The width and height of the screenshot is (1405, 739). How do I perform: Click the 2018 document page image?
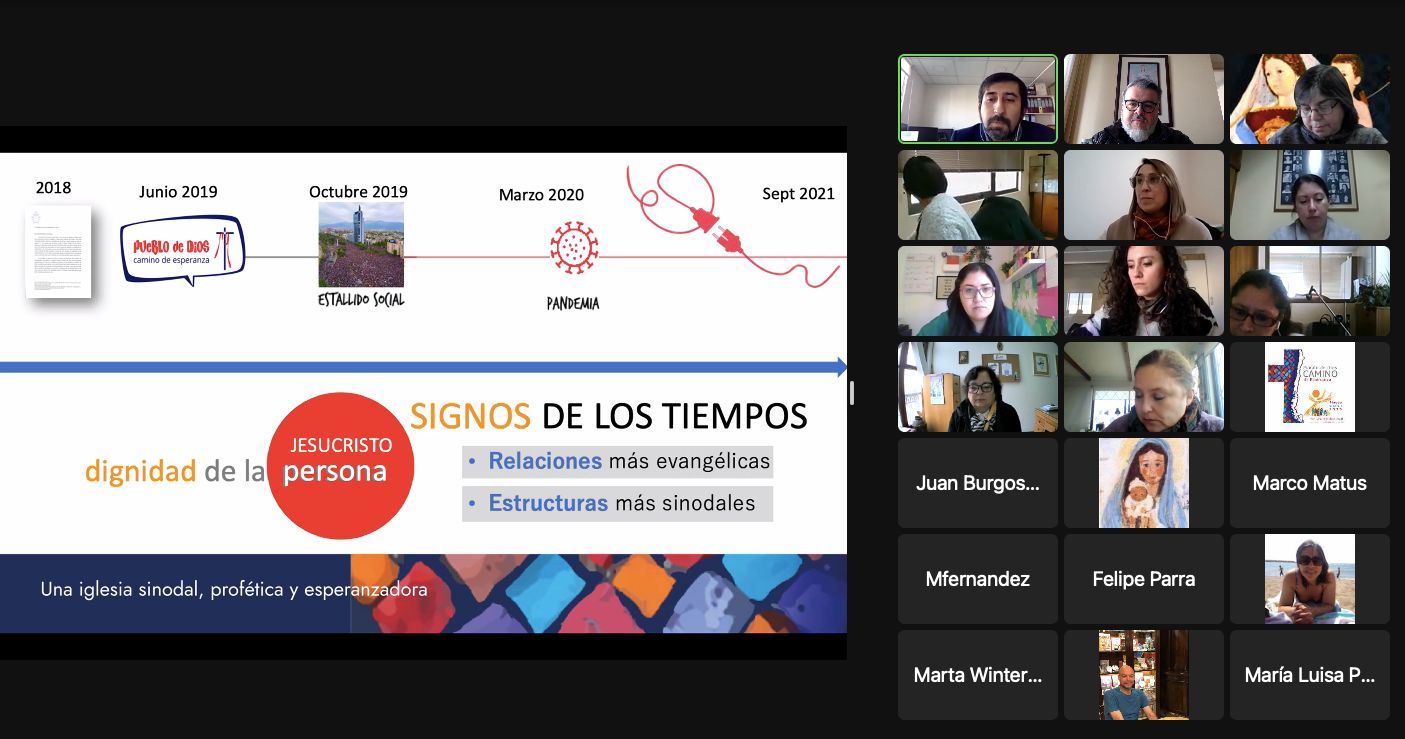tap(58, 252)
